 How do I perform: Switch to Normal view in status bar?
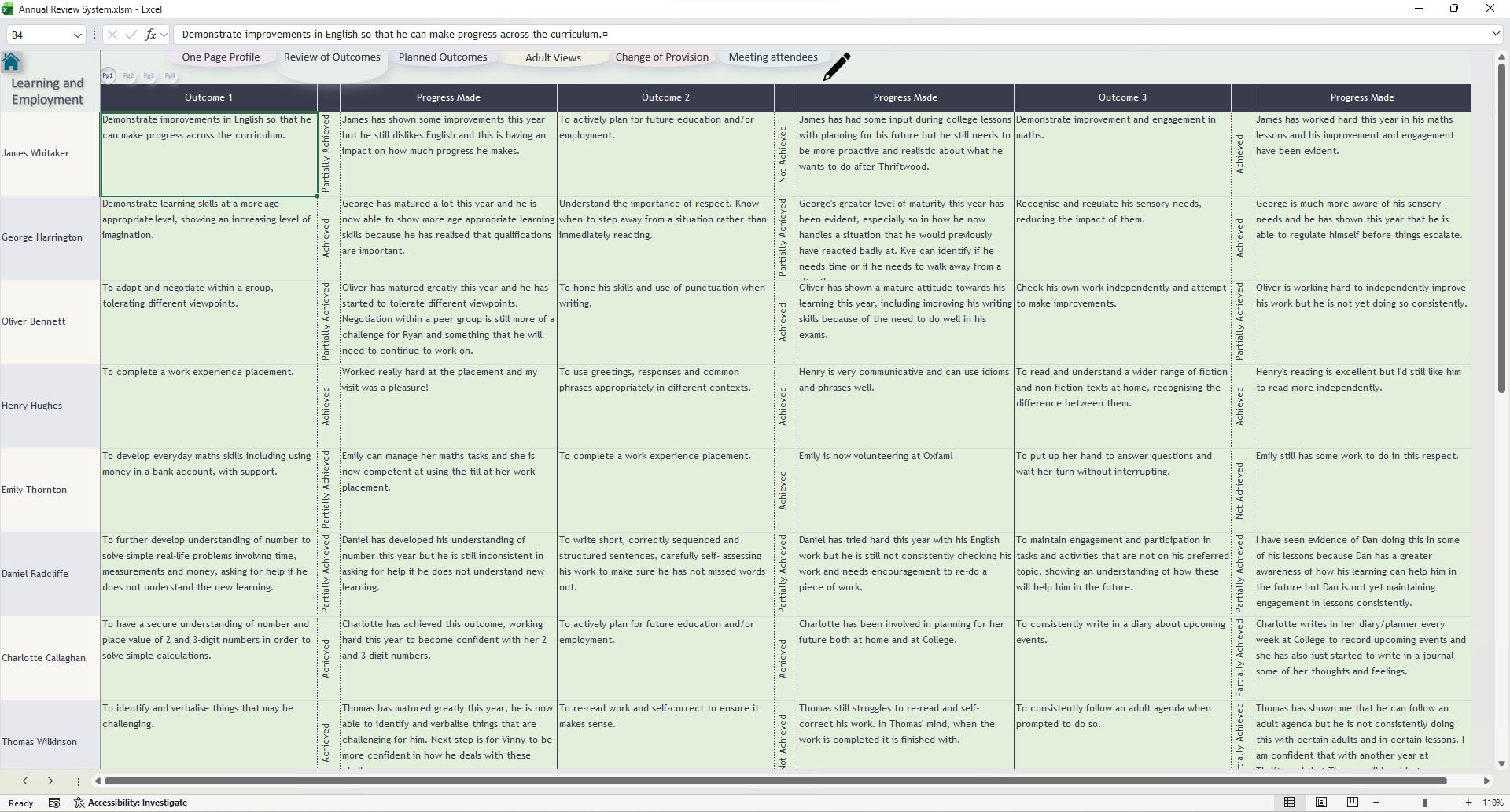click(1289, 803)
